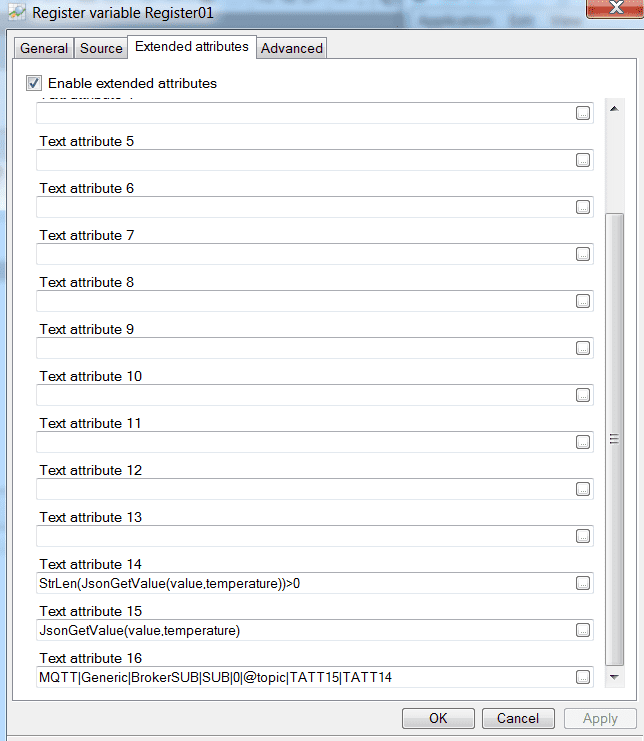Viewport: 644px width, 741px height.
Task: Open the editor icon for Text attribute 5
Action: click(583, 160)
